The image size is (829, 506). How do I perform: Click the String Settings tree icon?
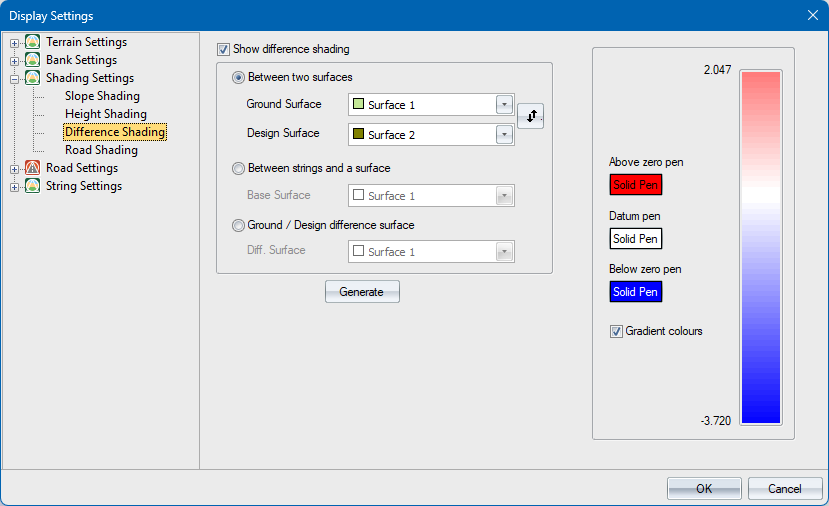tap(33, 186)
